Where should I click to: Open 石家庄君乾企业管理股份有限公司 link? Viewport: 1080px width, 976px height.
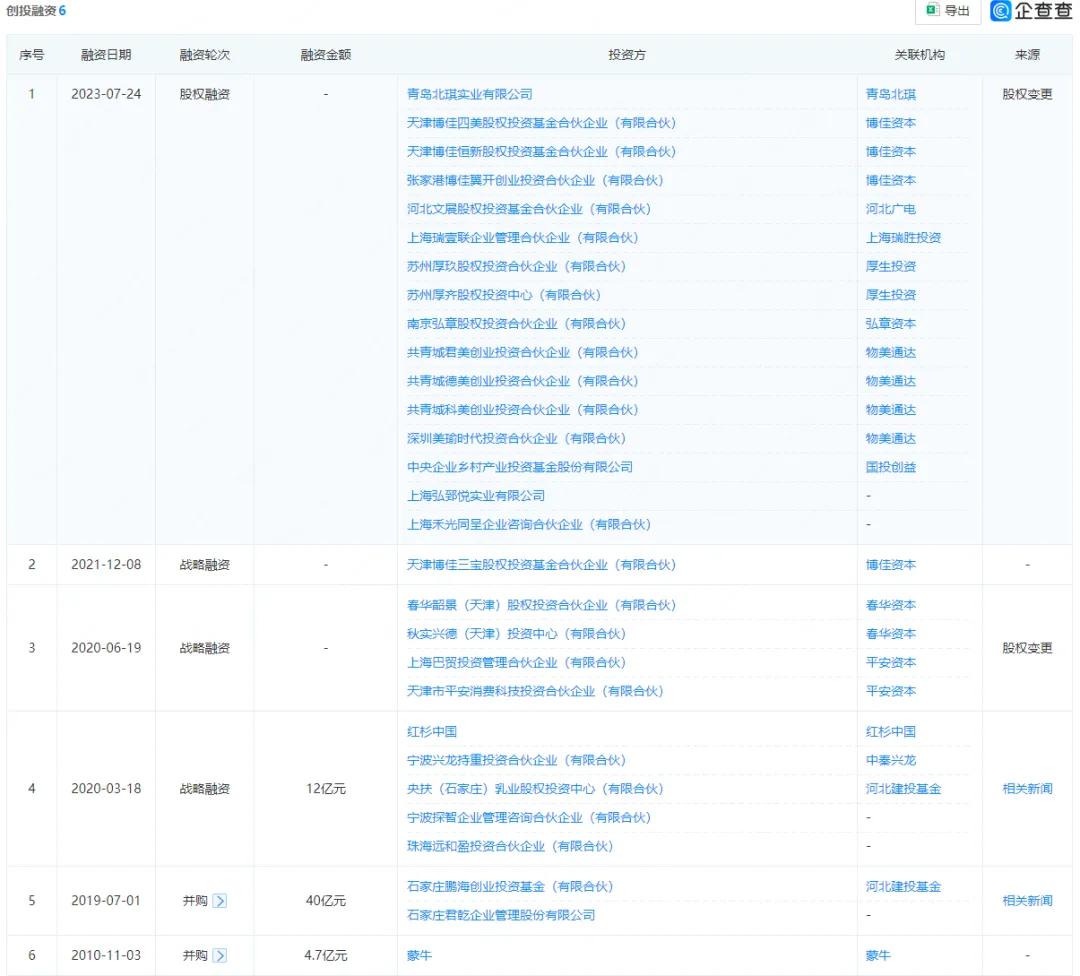click(x=500, y=915)
